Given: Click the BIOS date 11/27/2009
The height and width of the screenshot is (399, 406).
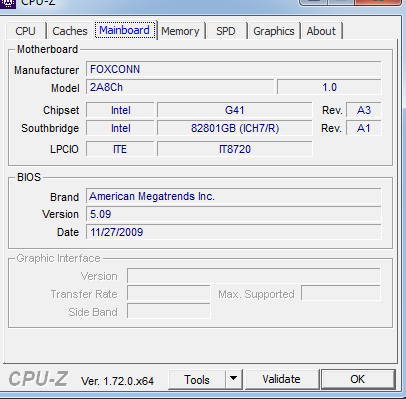Looking at the screenshot, I should click(233, 232).
